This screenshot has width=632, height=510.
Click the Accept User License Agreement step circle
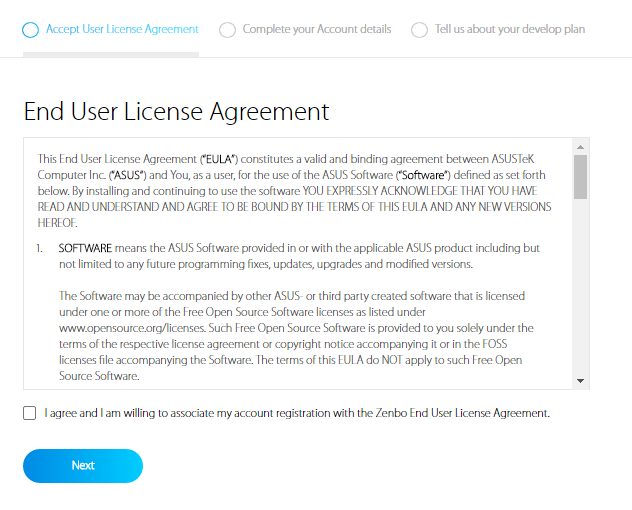[31, 30]
